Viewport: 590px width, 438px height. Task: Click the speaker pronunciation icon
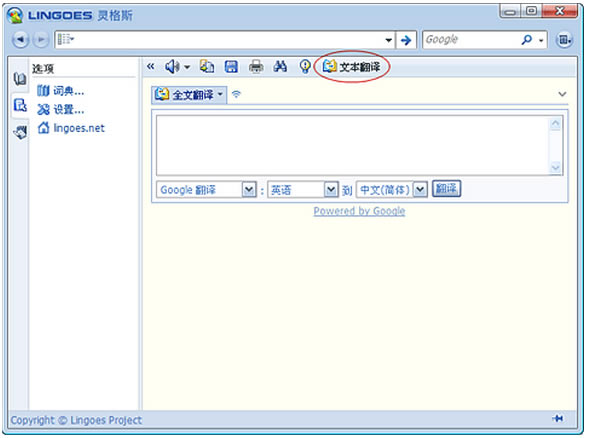click(172, 67)
